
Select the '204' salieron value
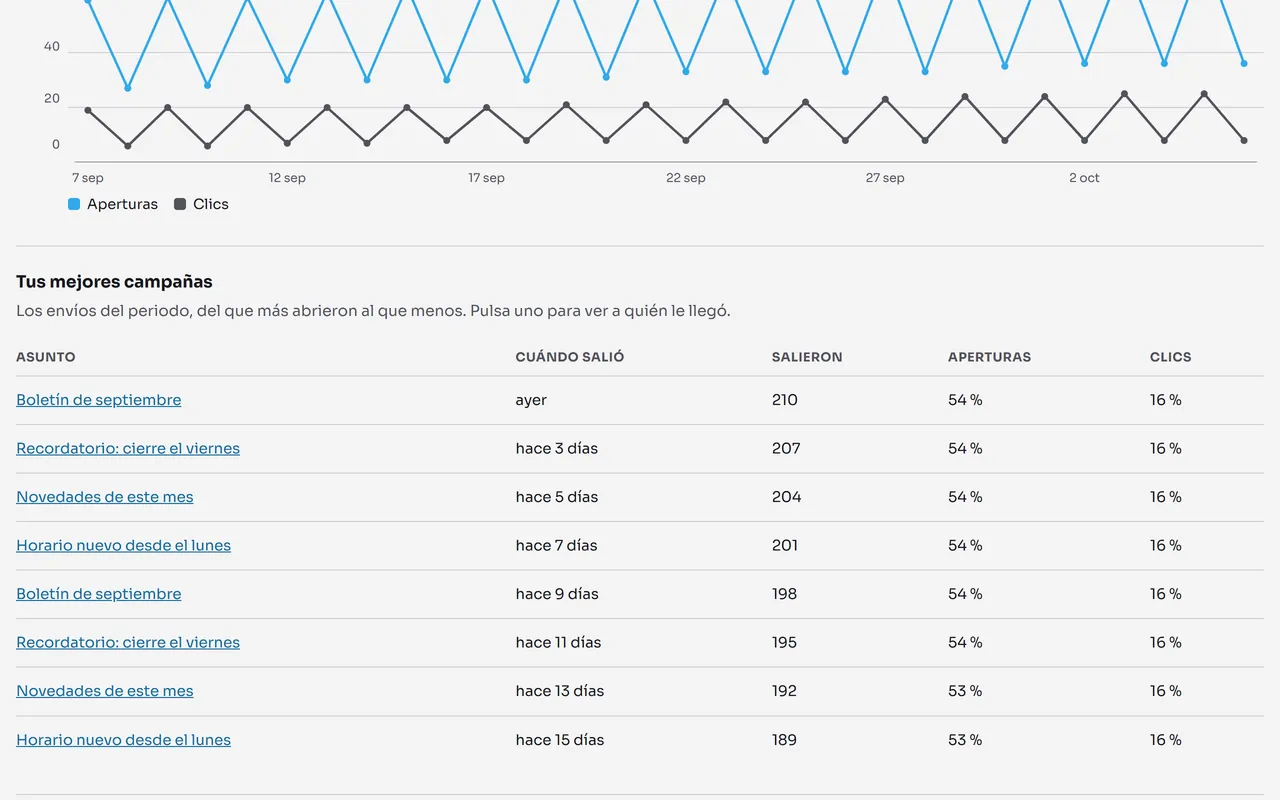coord(786,497)
